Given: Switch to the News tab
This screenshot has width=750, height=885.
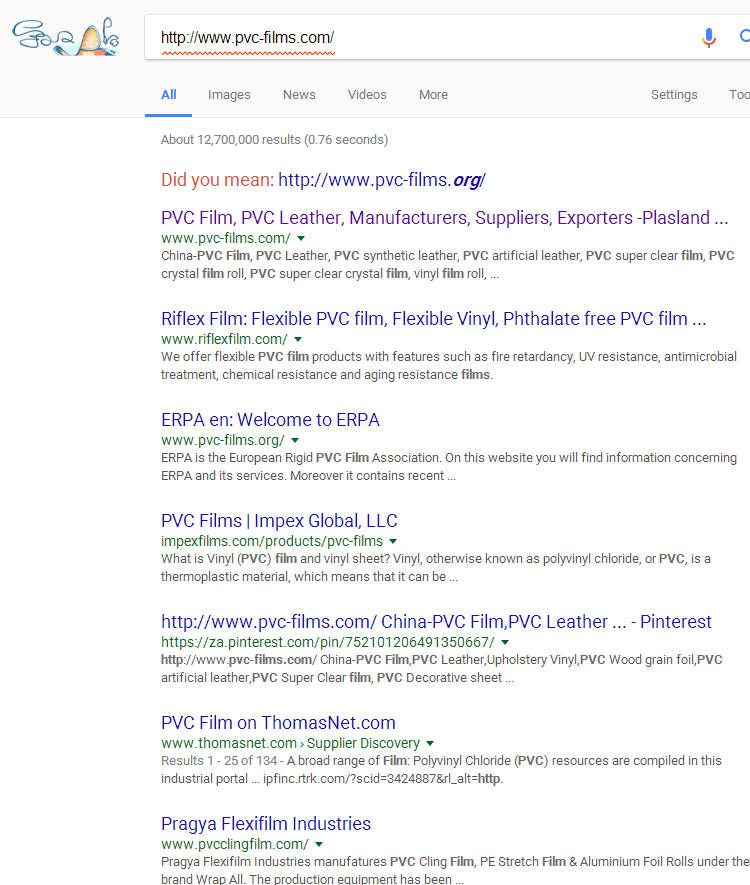Looking at the screenshot, I should click(299, 95).
